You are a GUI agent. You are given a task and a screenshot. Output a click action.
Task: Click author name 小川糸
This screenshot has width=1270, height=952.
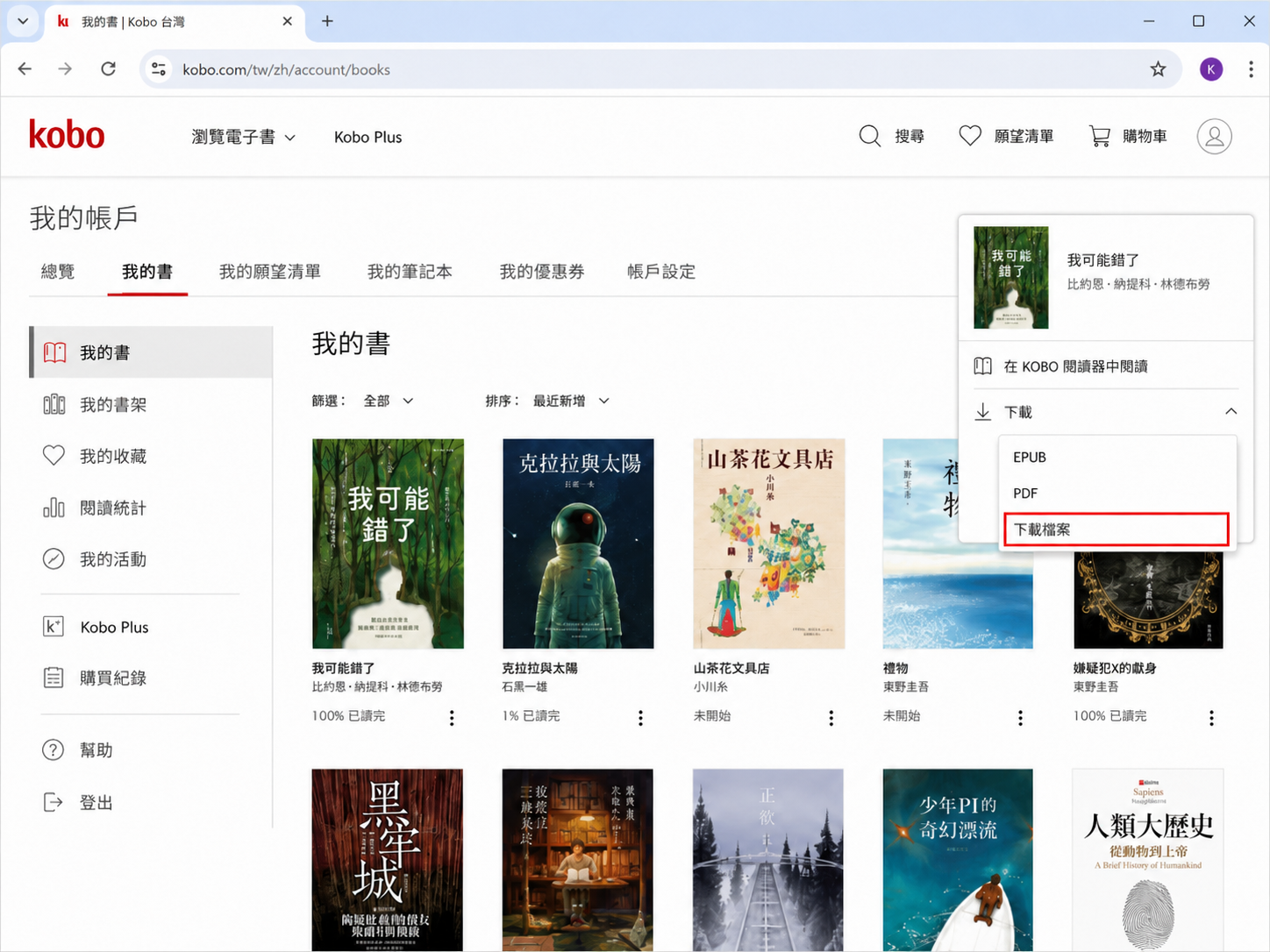[710, 687]
